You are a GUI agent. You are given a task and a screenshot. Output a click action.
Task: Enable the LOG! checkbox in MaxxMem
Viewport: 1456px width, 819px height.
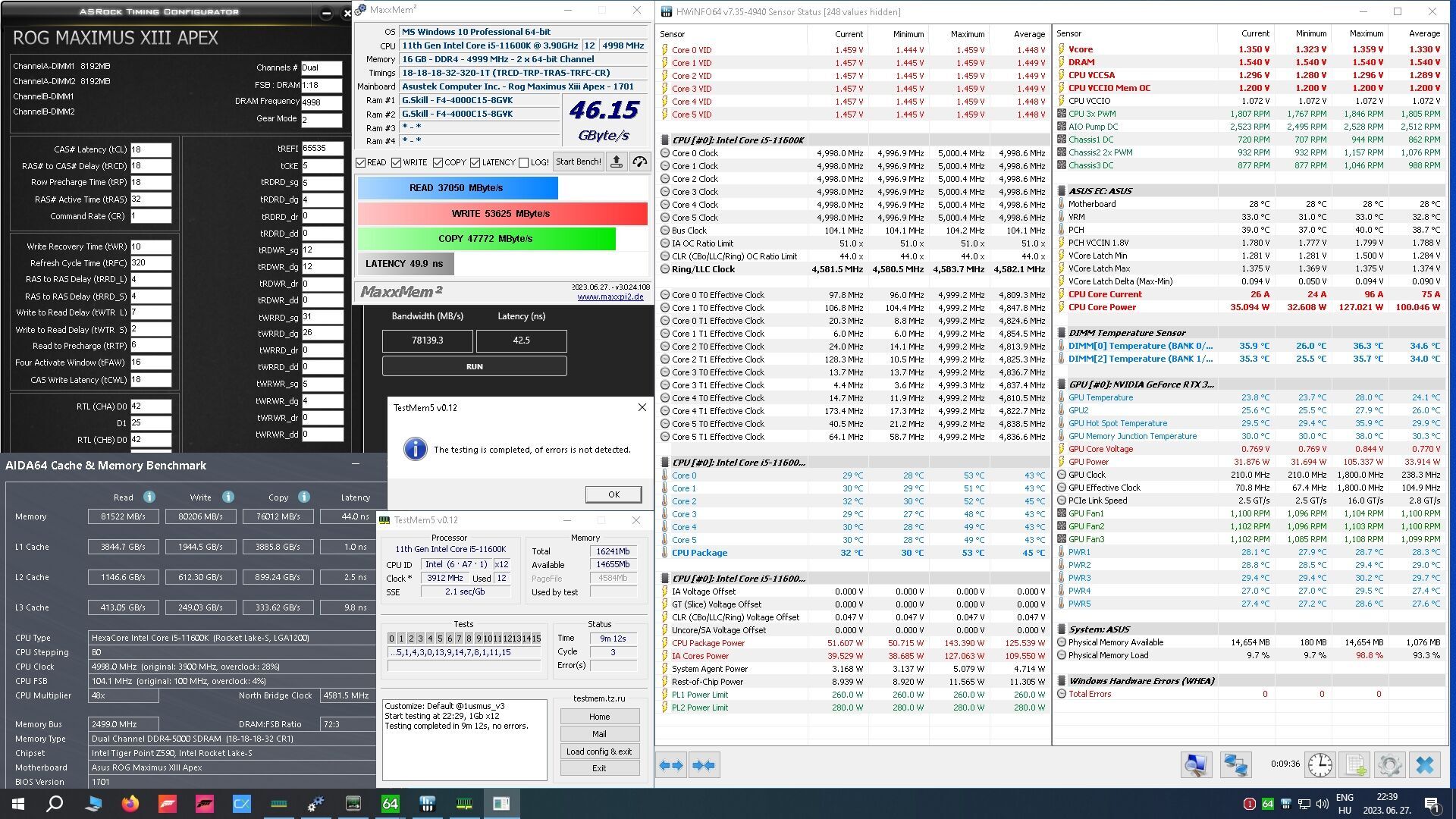[x=523, y=162]
